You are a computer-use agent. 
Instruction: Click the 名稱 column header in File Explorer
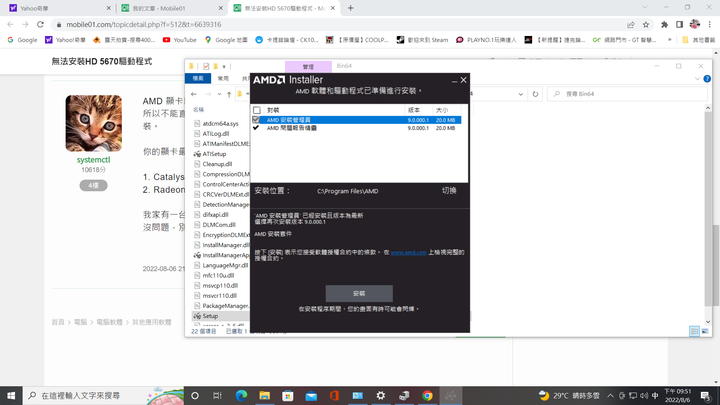click(x=198, y=110)
